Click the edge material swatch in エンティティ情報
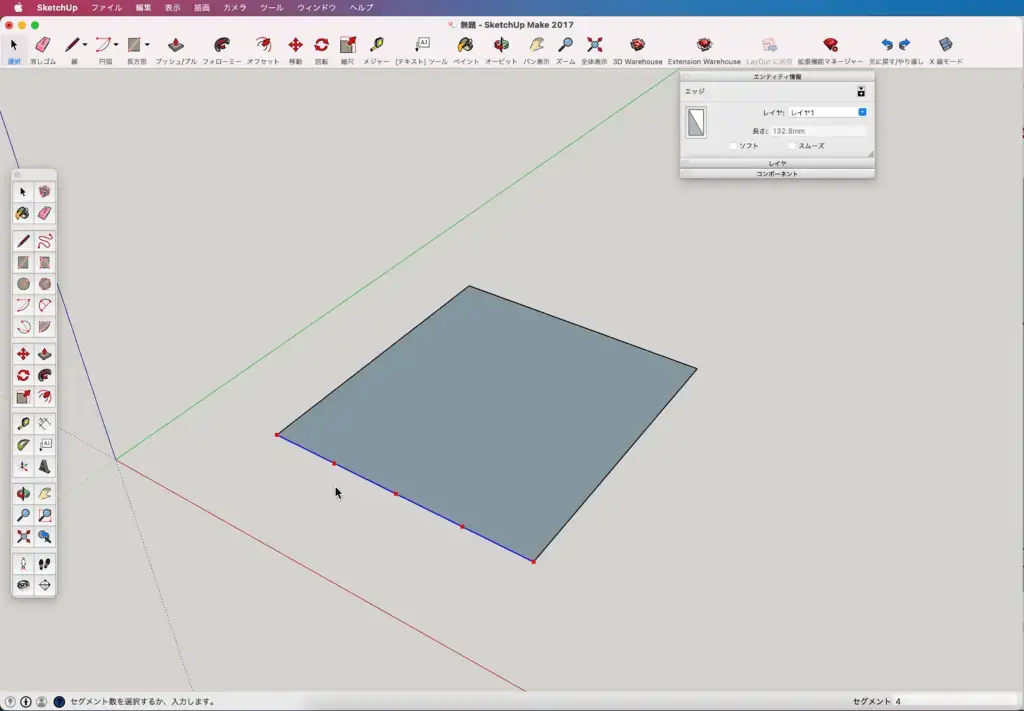Viewport: 1024px width, 711px height. (x=696, y=123)
